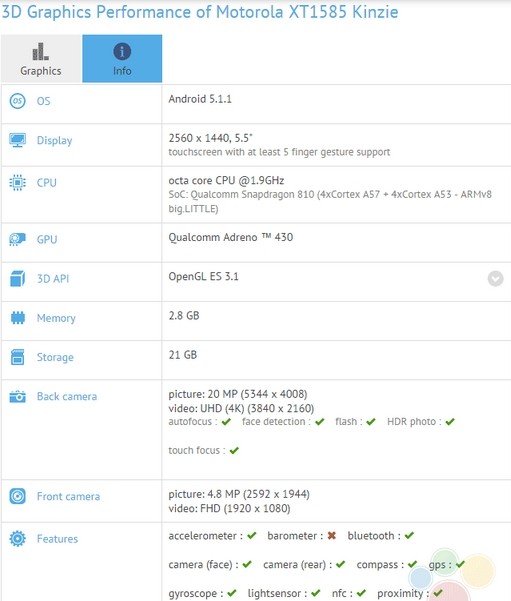Screen dimensions: 511x601
Task: Click the Qualcomm Adreno 430 text
Action: tap(231, 237)
